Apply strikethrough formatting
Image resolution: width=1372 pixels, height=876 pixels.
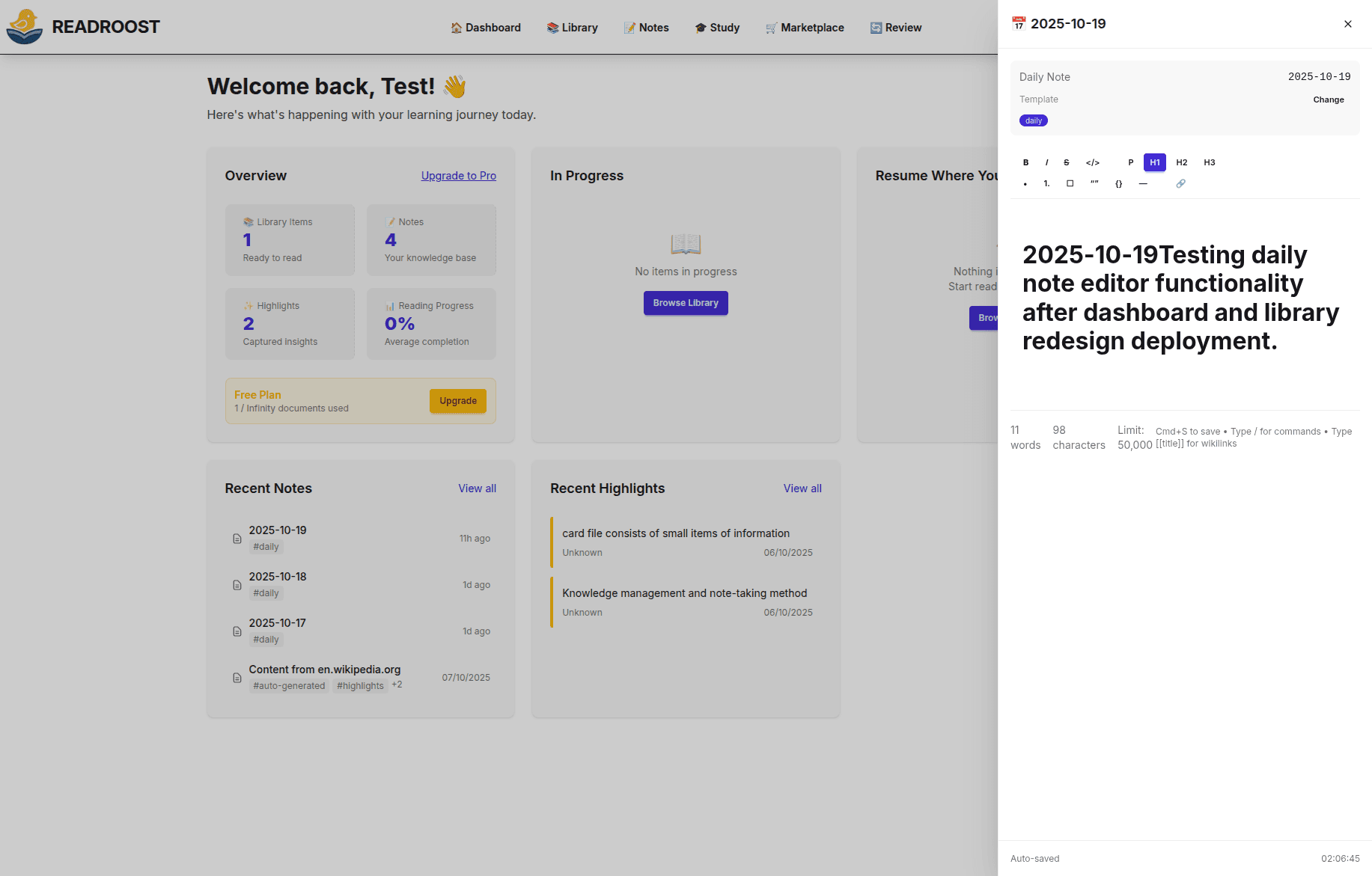click(x=1066, y=162)
